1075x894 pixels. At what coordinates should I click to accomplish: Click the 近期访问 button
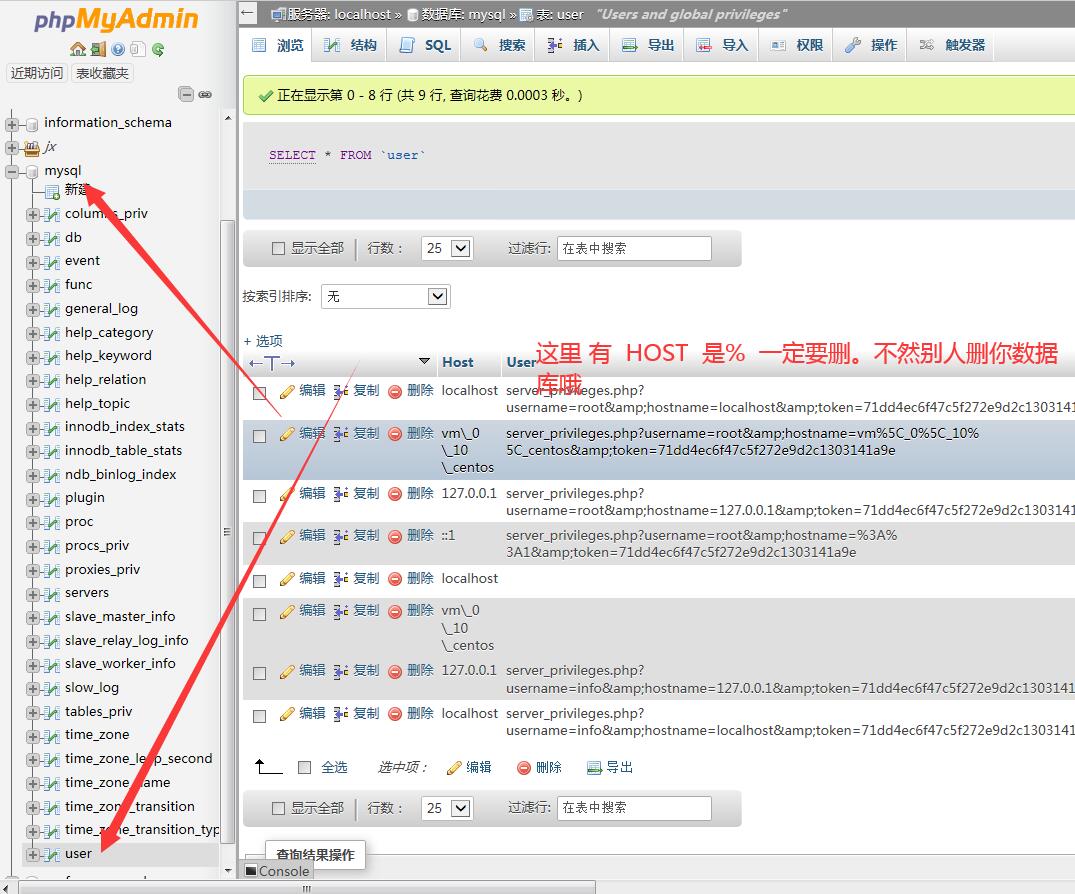[x=37, y=73]
